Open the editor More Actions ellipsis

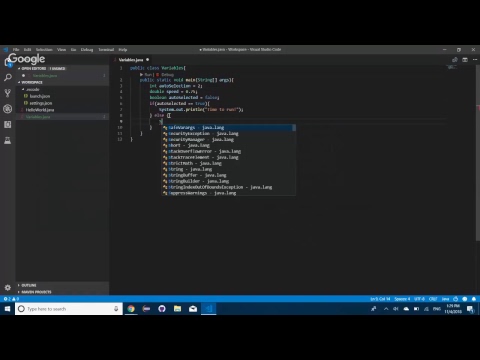coord(475,60)
